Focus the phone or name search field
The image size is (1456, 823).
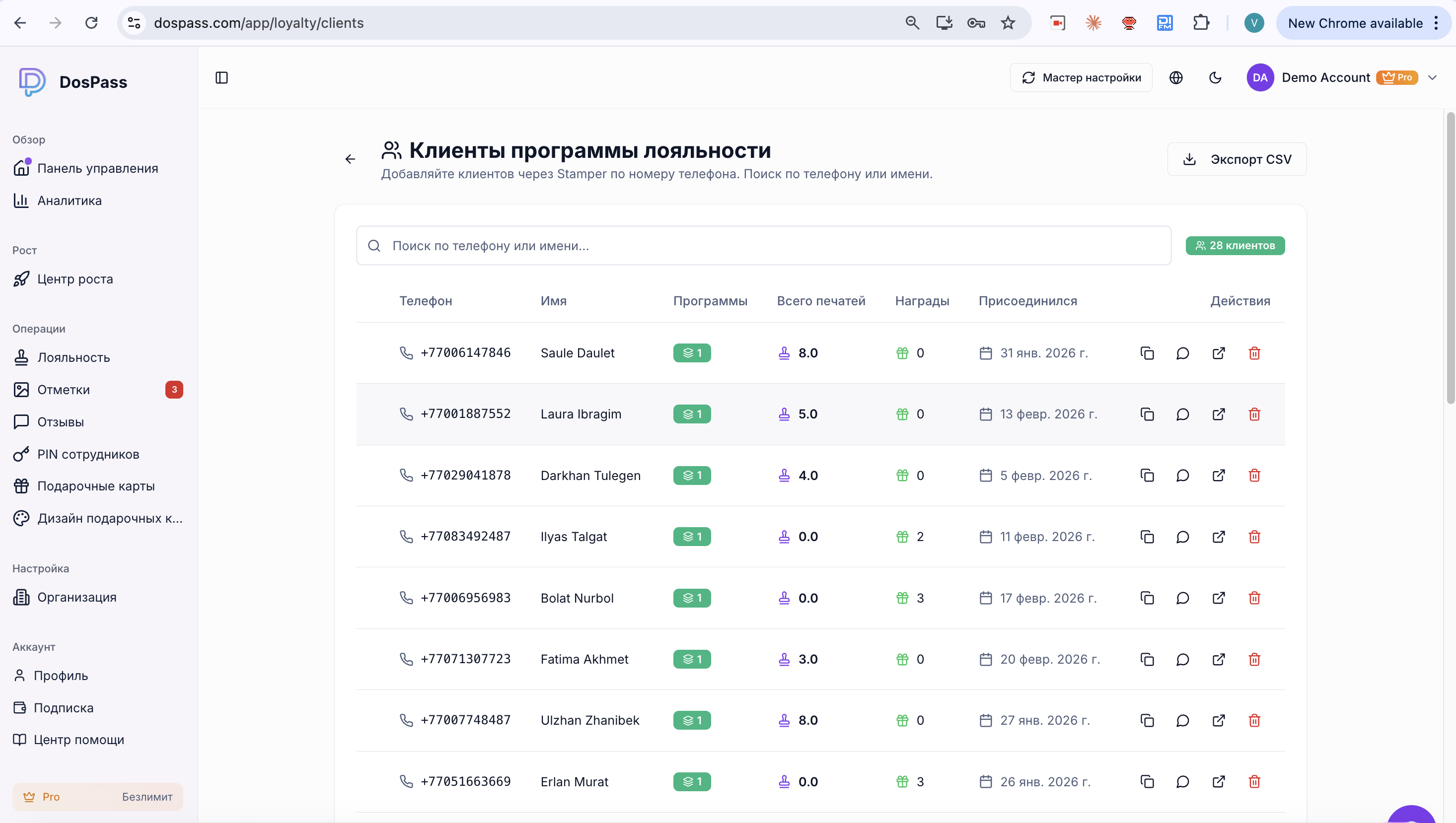click(763, 245)
